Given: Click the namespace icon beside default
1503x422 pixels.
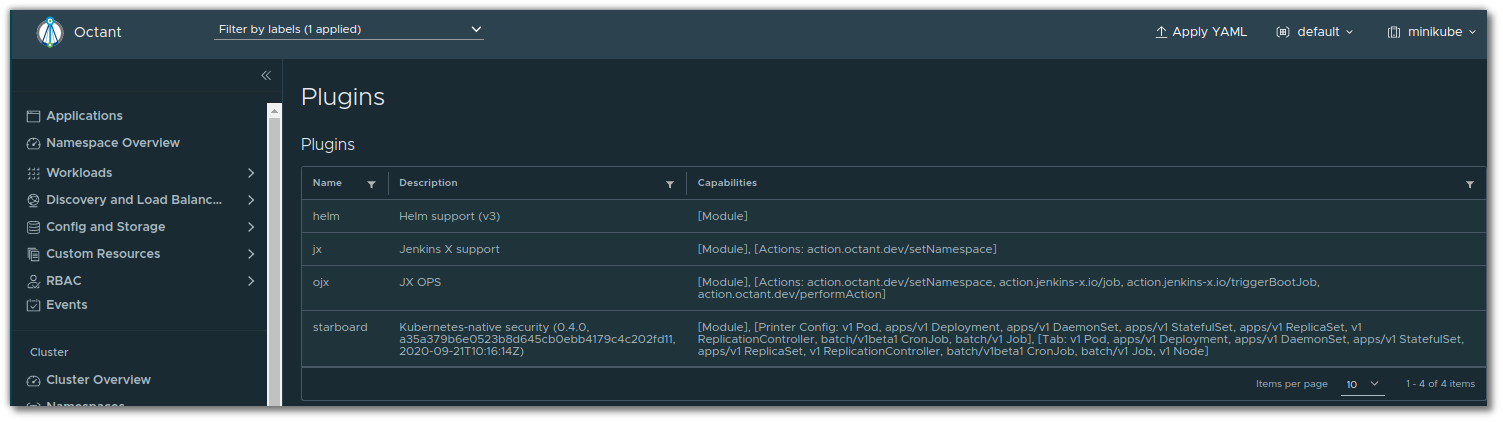Looking at the screenshot, I should [1283, 32].
